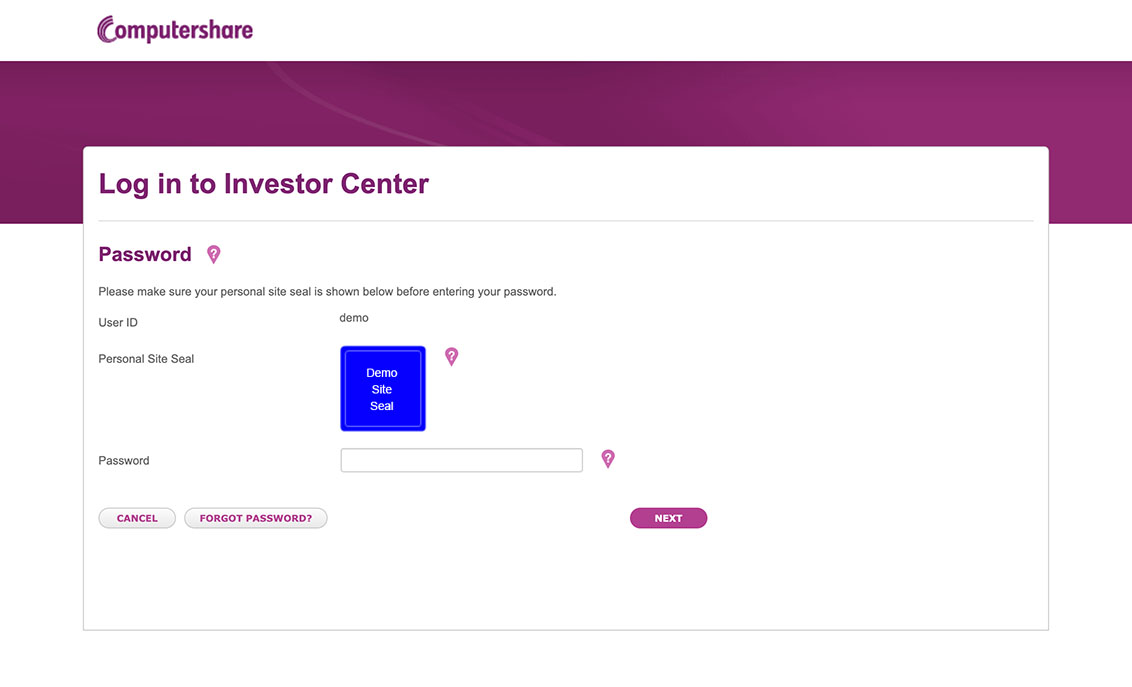Click the Computershare swirl emblem in logo
This screenshot has width=1132, height=687.
[108, 29]
